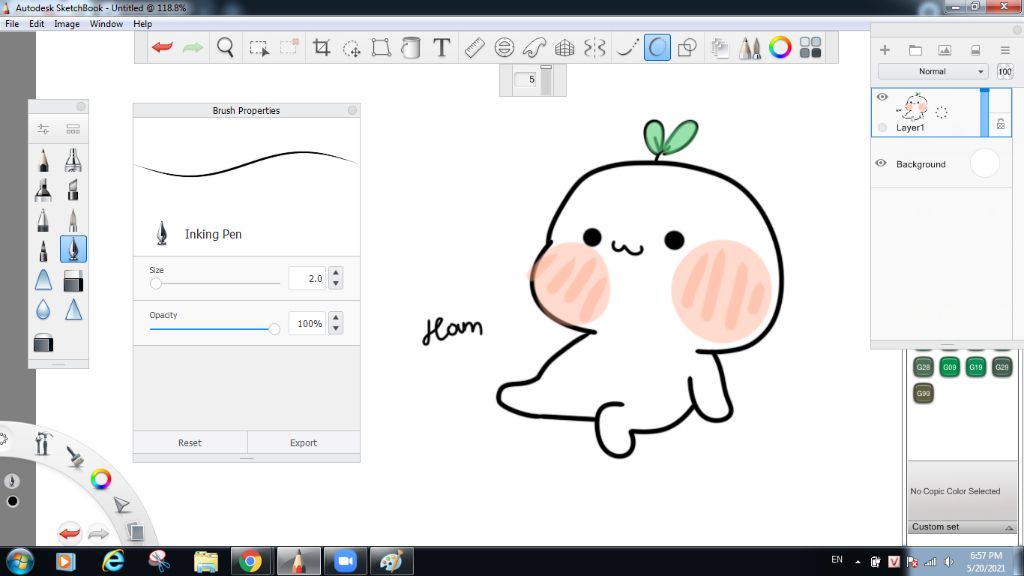Viewport: 1024px width, 576px height.
Task: Open the Brush Palette toolbar icon
Action: (750, 48)
